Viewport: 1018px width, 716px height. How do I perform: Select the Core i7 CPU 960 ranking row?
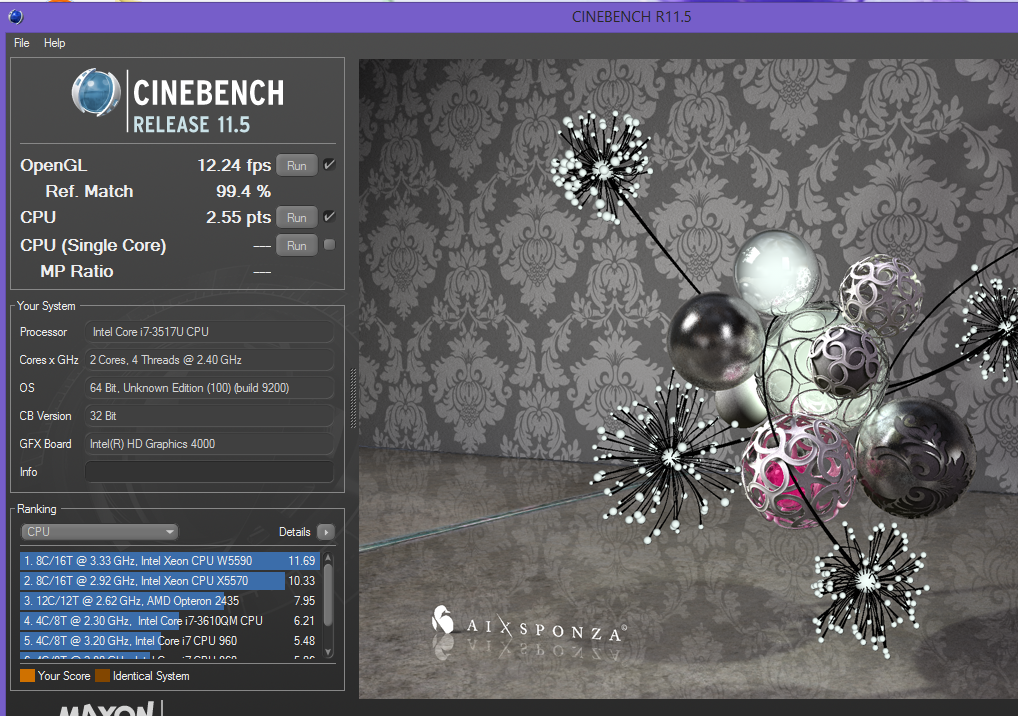170,641
